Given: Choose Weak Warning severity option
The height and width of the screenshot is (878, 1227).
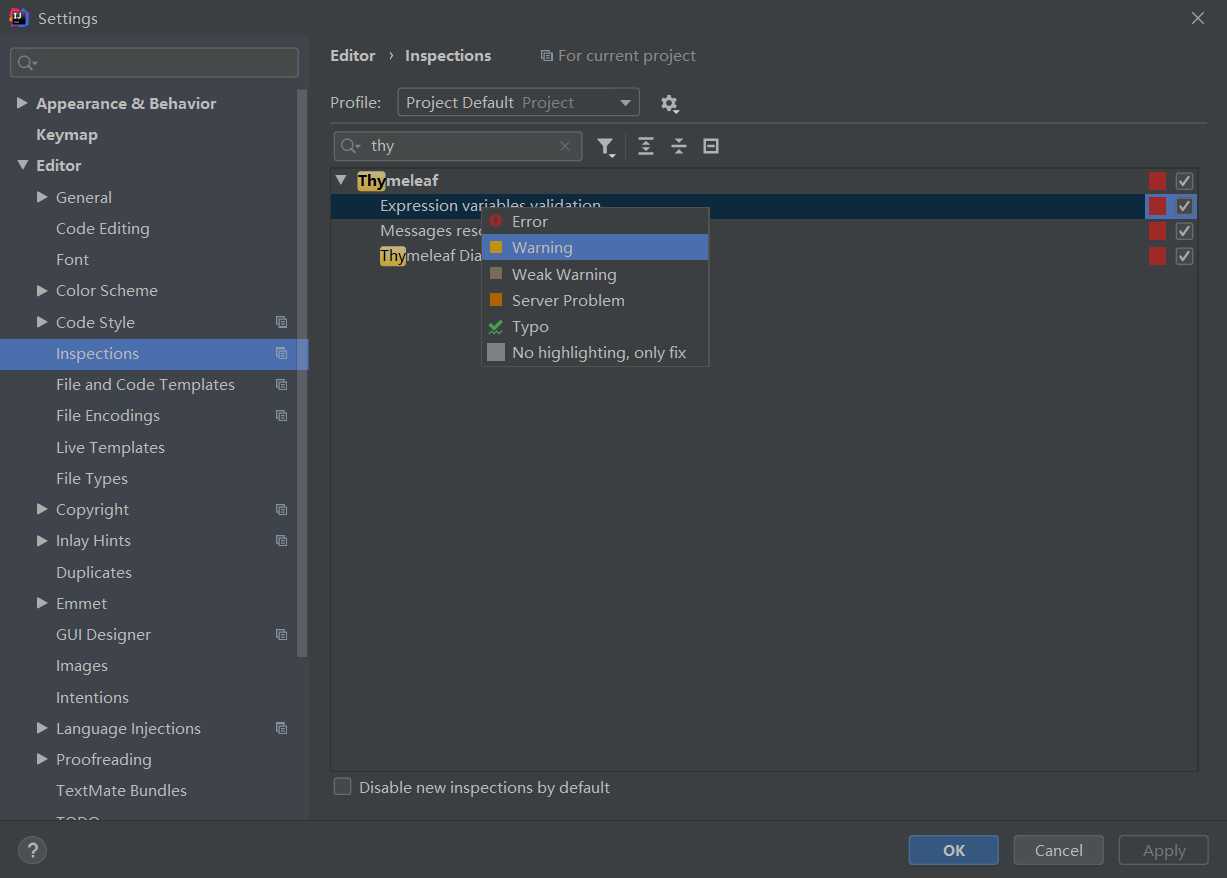Looking at the screenshot, I should [595, 274].
